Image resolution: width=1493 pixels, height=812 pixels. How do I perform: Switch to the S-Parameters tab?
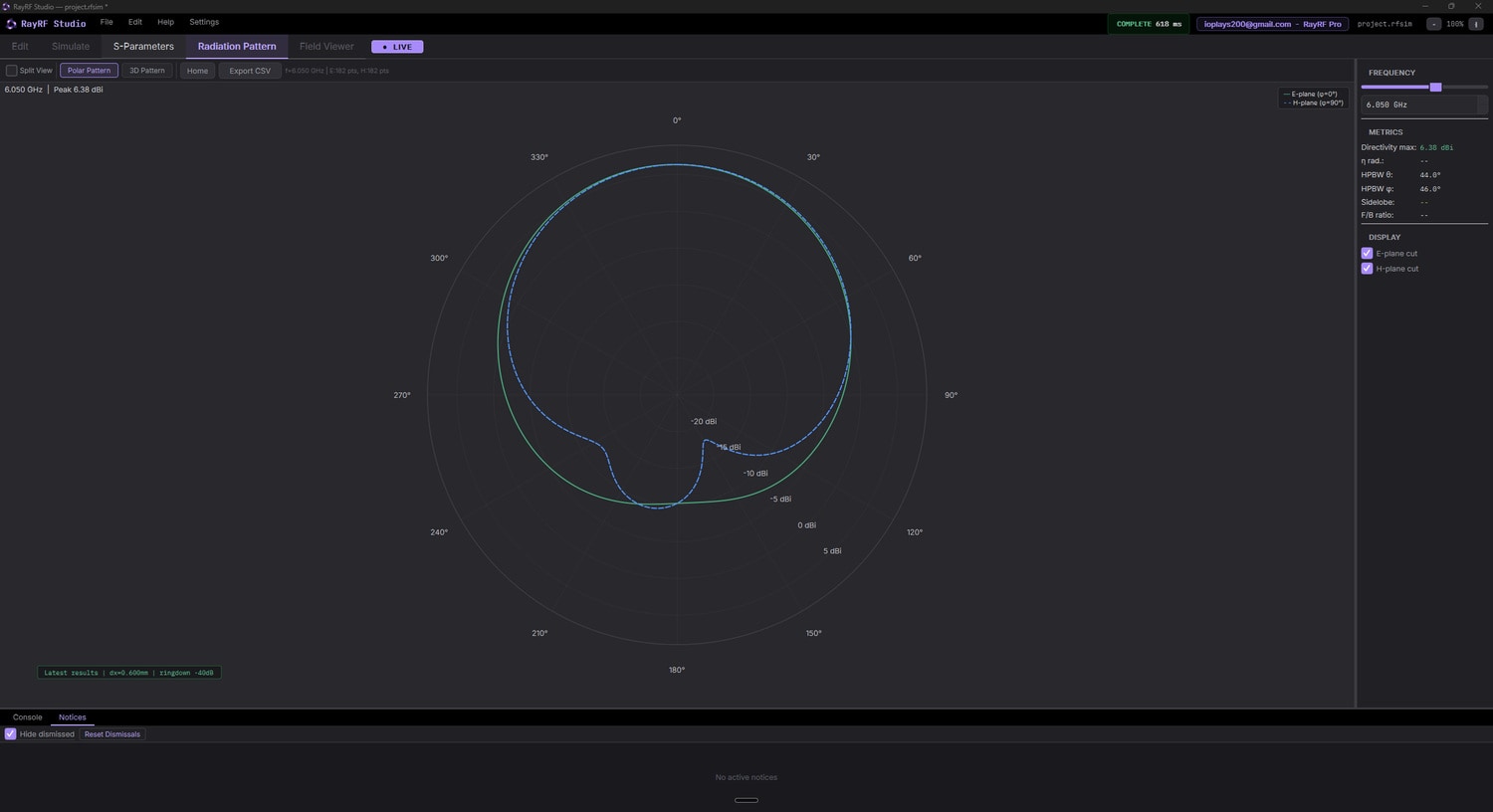coord(143,47)
